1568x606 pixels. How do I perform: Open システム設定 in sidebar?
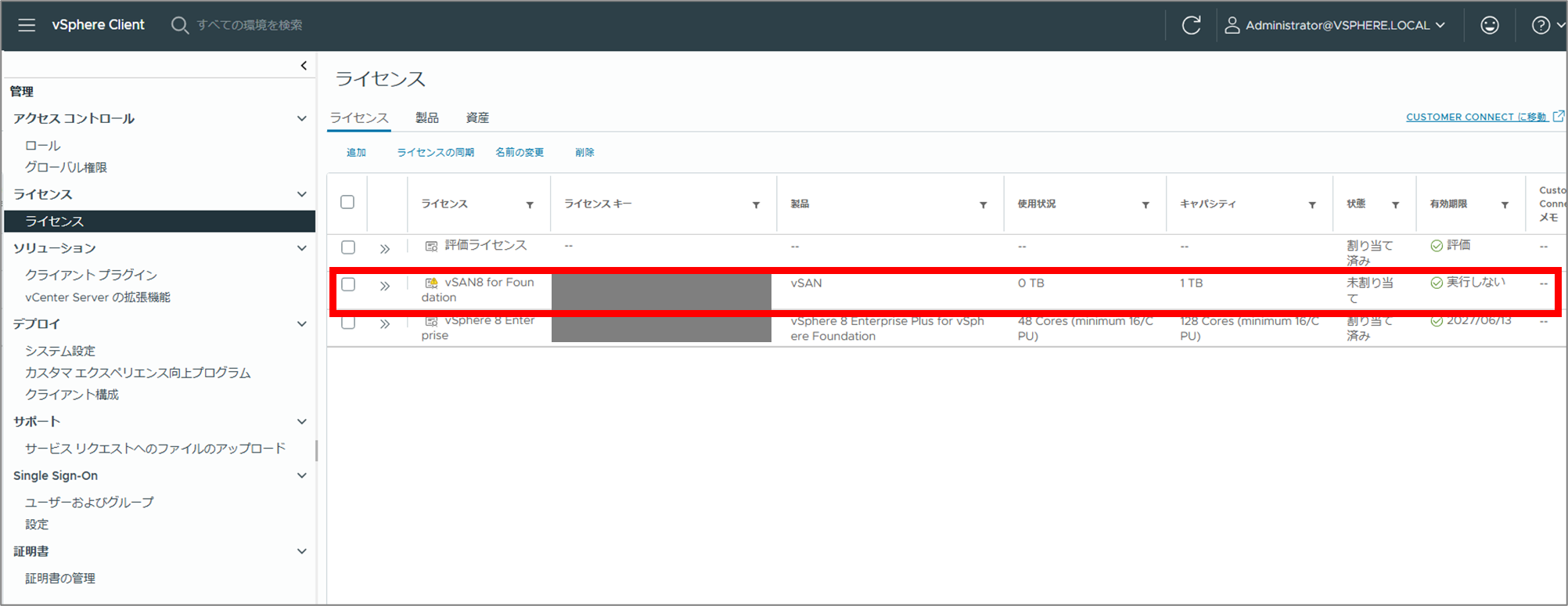tap(60, 351)
